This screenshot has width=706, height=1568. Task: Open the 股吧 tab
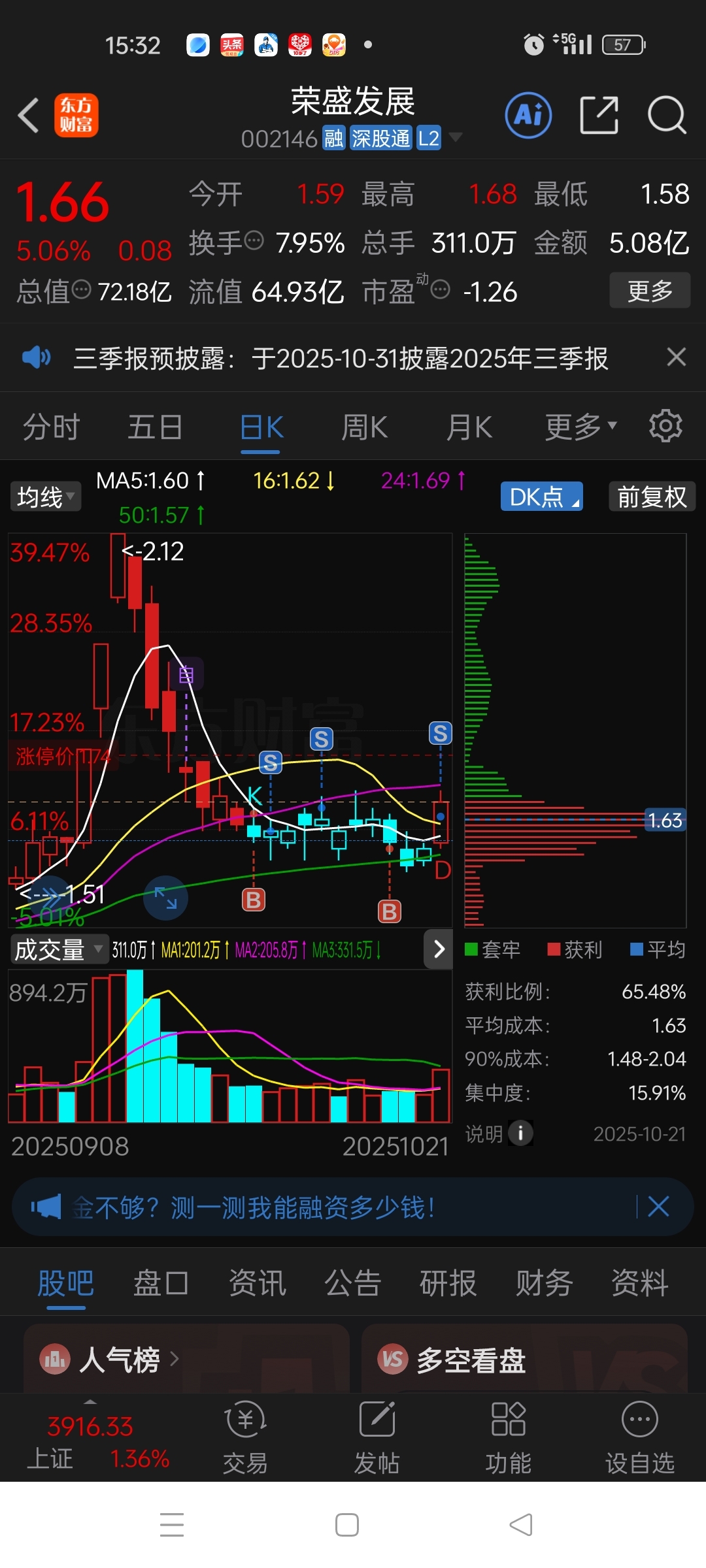point(65,1282)
